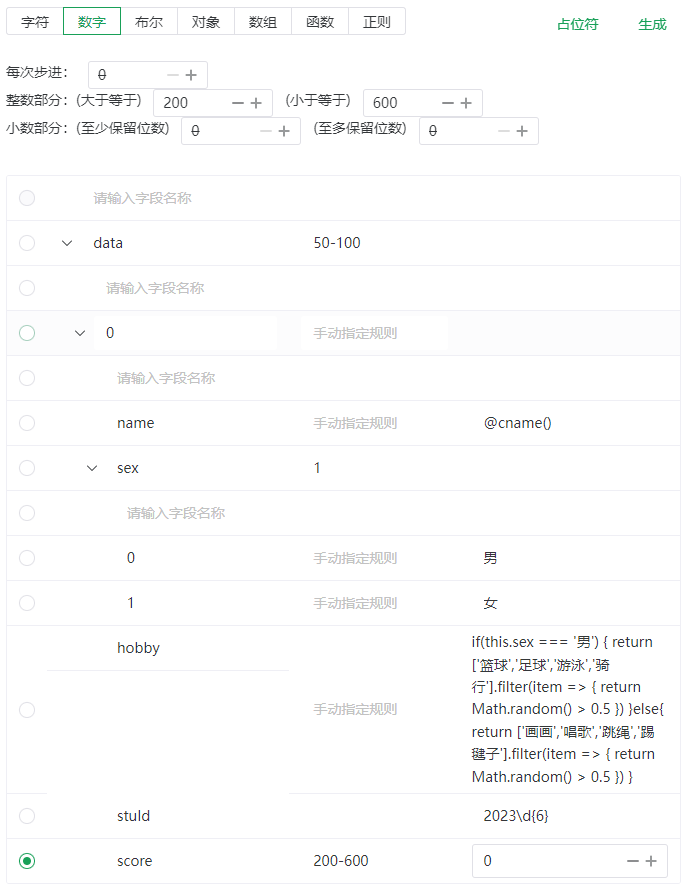Increase 至多保留位数 decimal value
This screenshot has width=688, height=891.
[x=522, y=131]
